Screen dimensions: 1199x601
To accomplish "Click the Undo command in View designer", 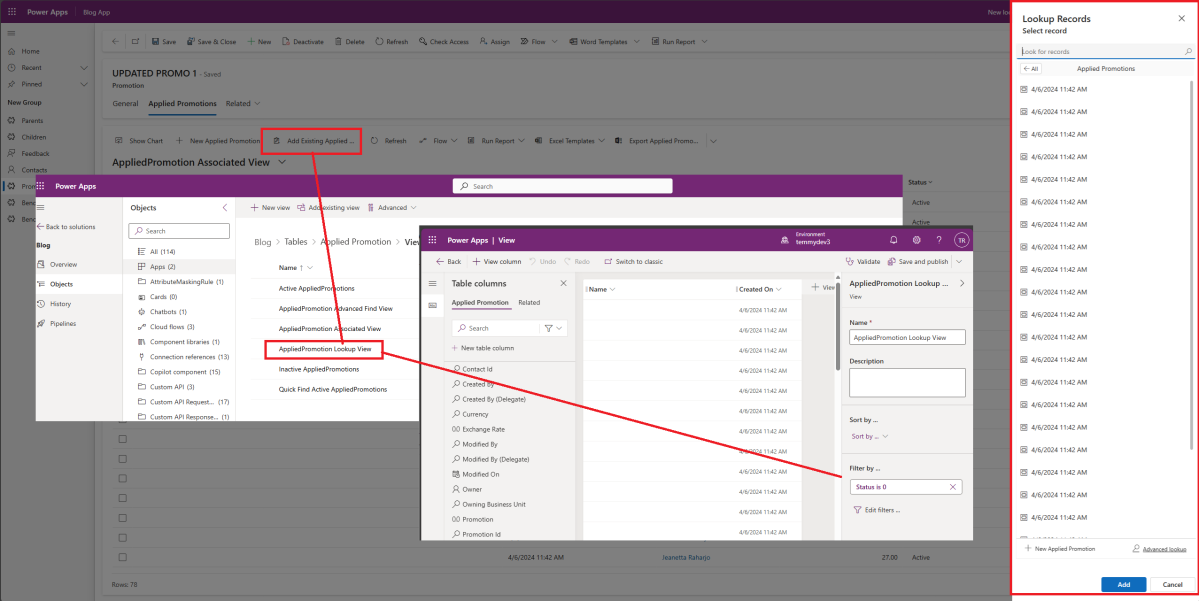I will tap(542, 262).
